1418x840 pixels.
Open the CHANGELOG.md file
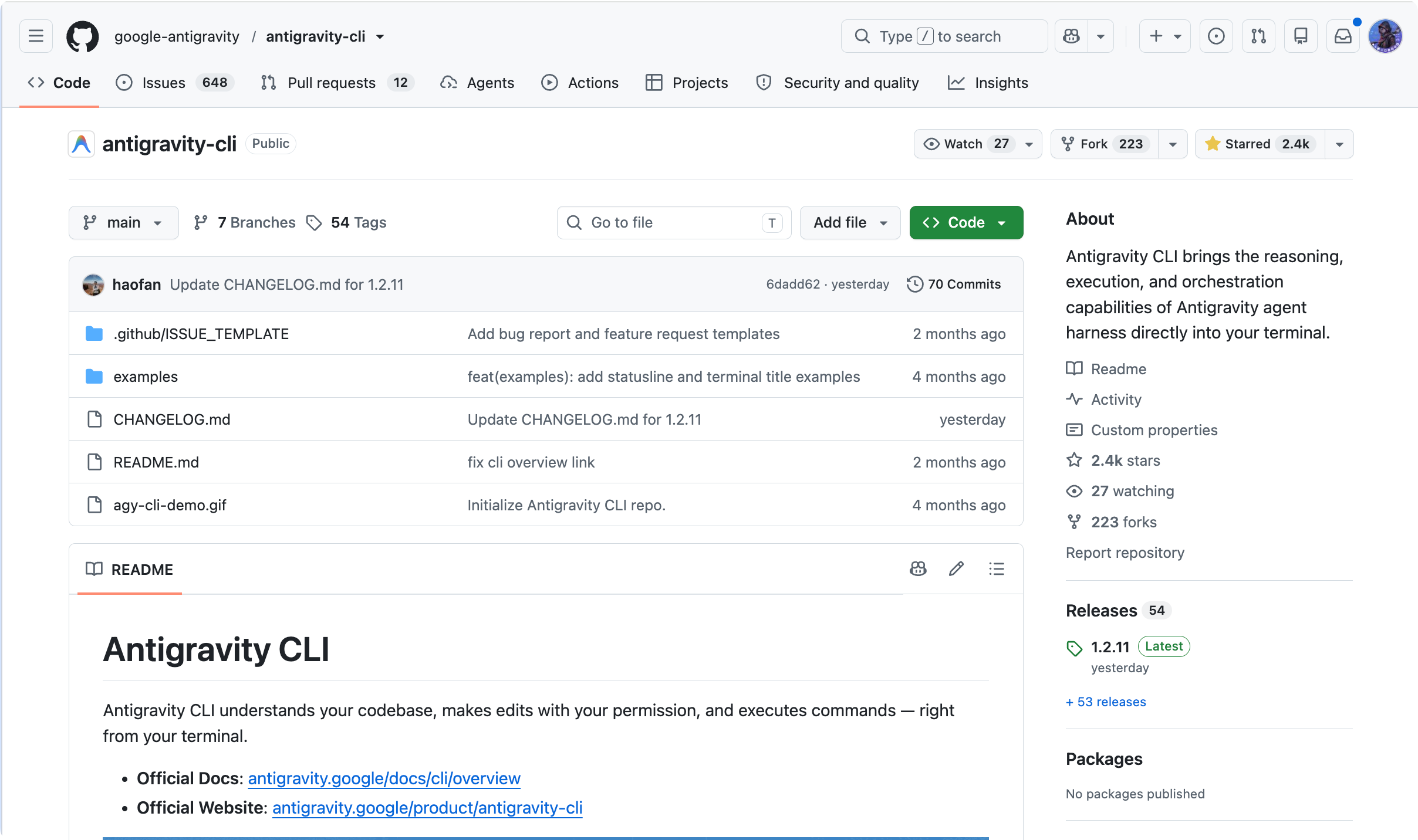(172, 419)
